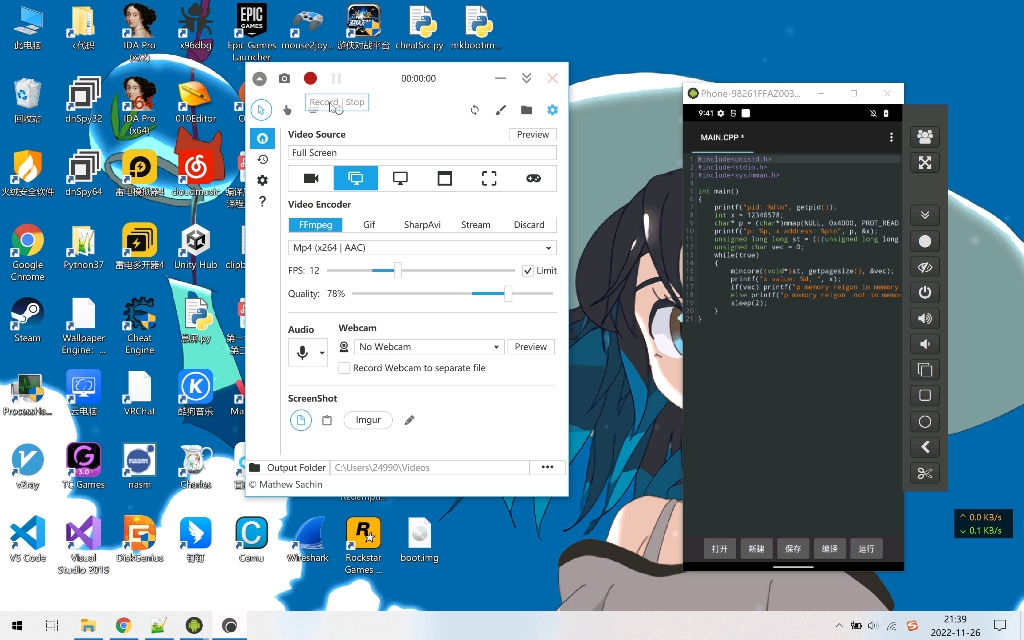Expand the double chevron in the phone sidebar
This screenshot has height=640, width=1024.
coord(925,215)
